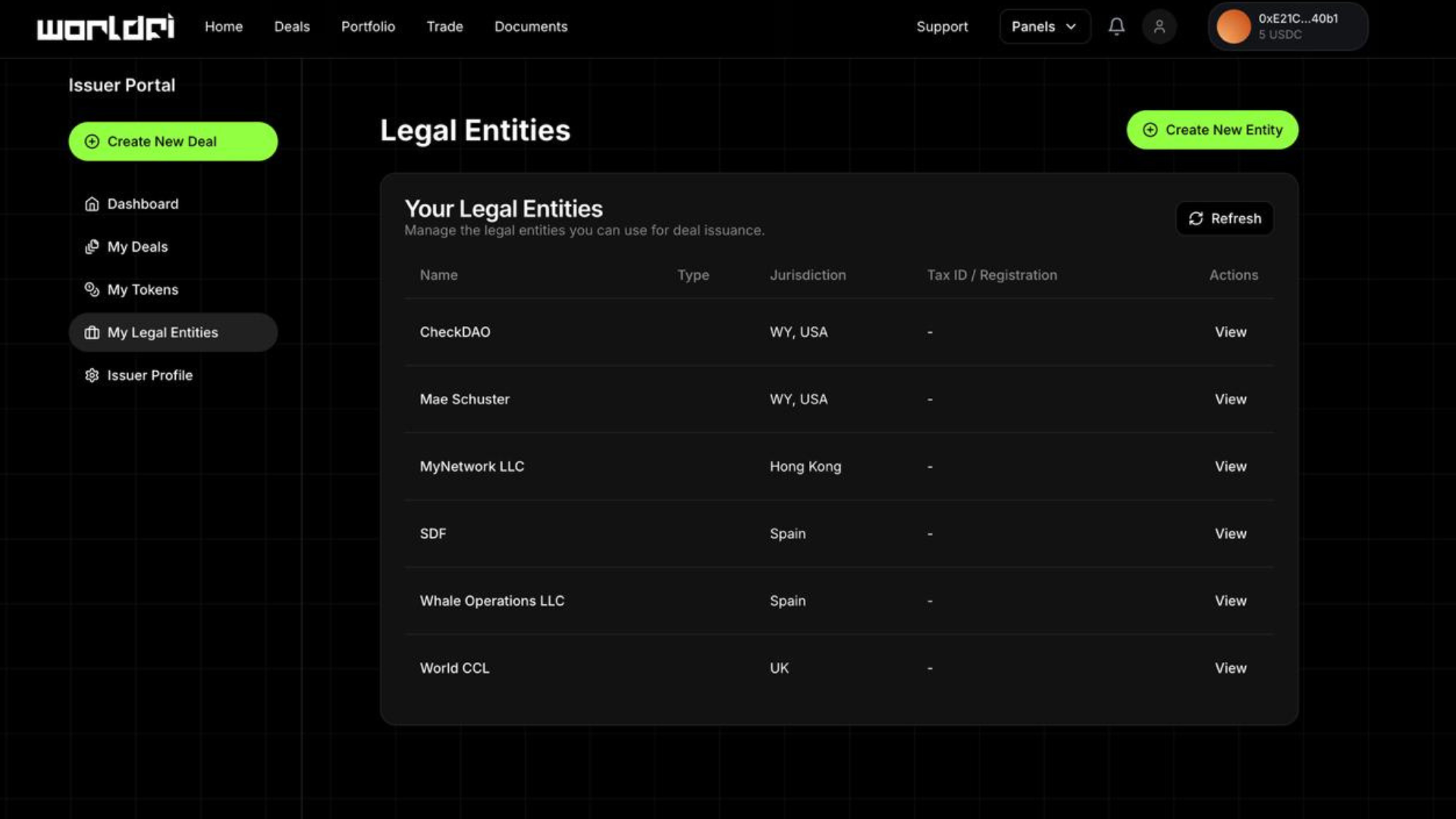View the MyNetwork LLC entity
The width and height of the screenshot is (1456, 819).
[x=1230, y=466]
